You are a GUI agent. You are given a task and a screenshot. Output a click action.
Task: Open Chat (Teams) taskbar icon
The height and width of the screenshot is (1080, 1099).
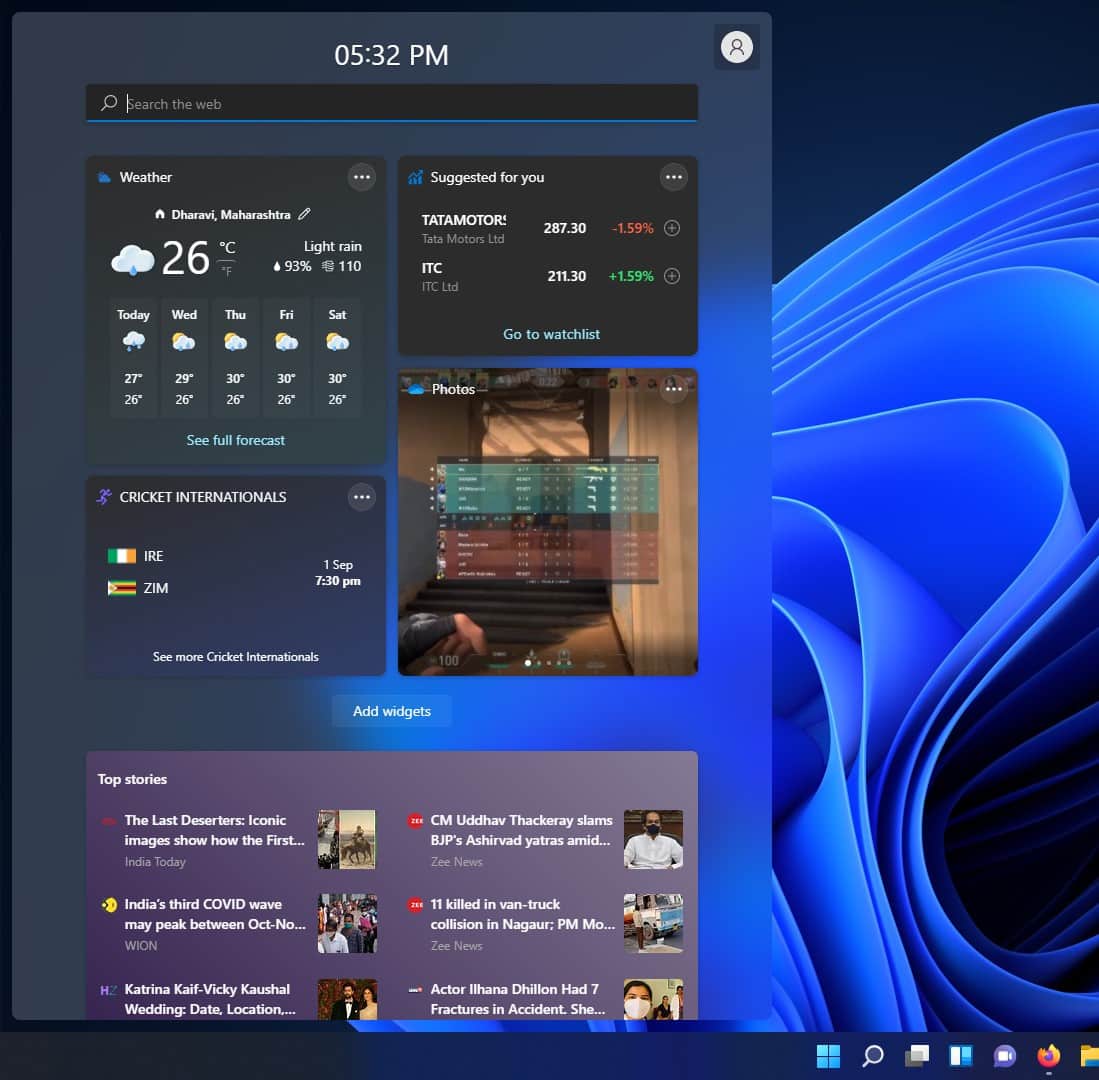pyautogui.click(x=1004, y=1055)
